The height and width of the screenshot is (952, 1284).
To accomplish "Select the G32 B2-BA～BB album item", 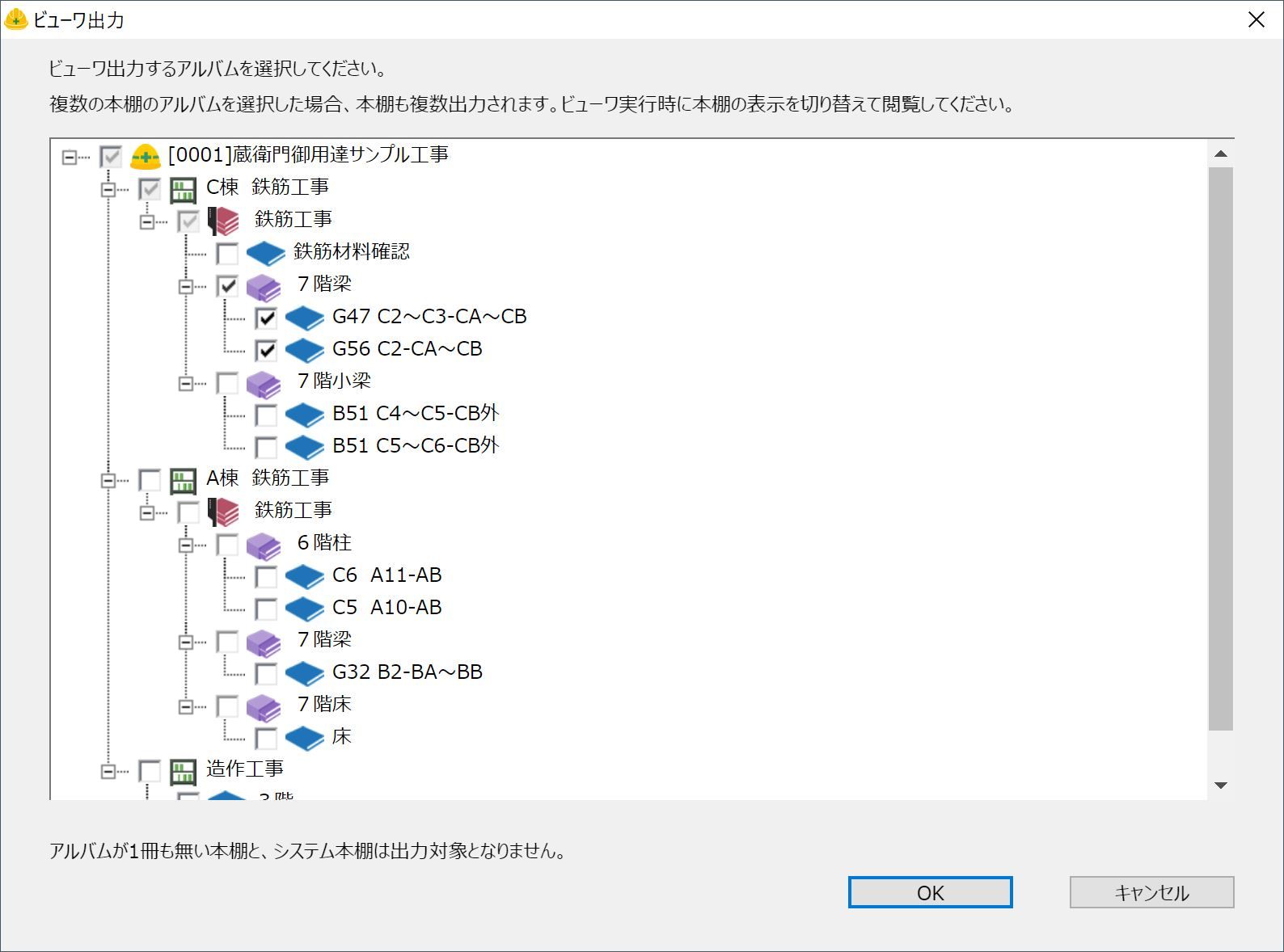I will pyautogui.click(x=407, y=672).
